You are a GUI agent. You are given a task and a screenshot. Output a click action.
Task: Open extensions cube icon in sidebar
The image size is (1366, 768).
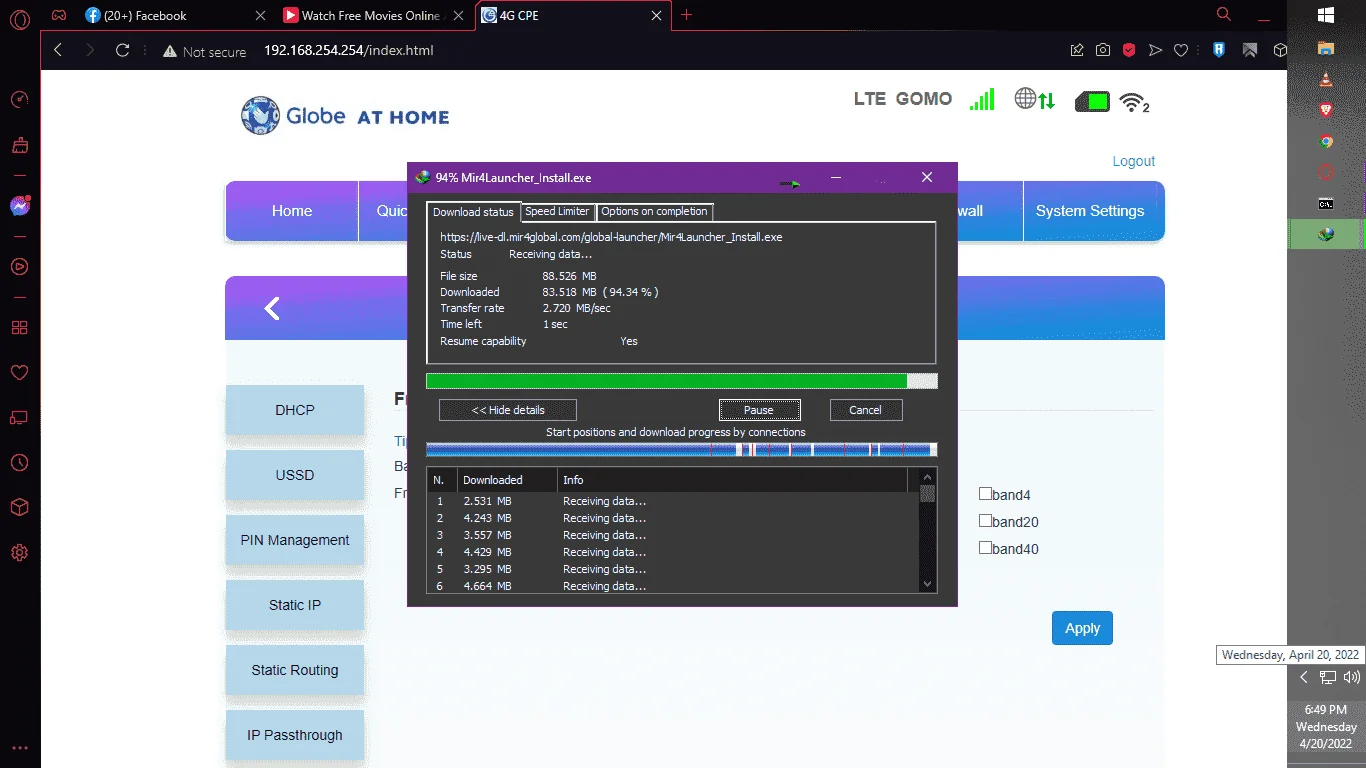[19, 507]
